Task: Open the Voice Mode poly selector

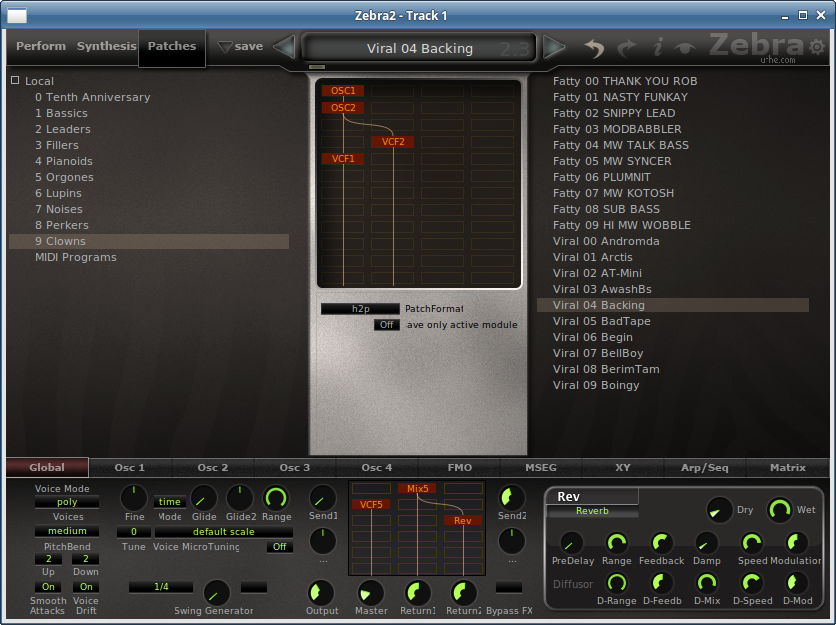Action: [67, 502]
